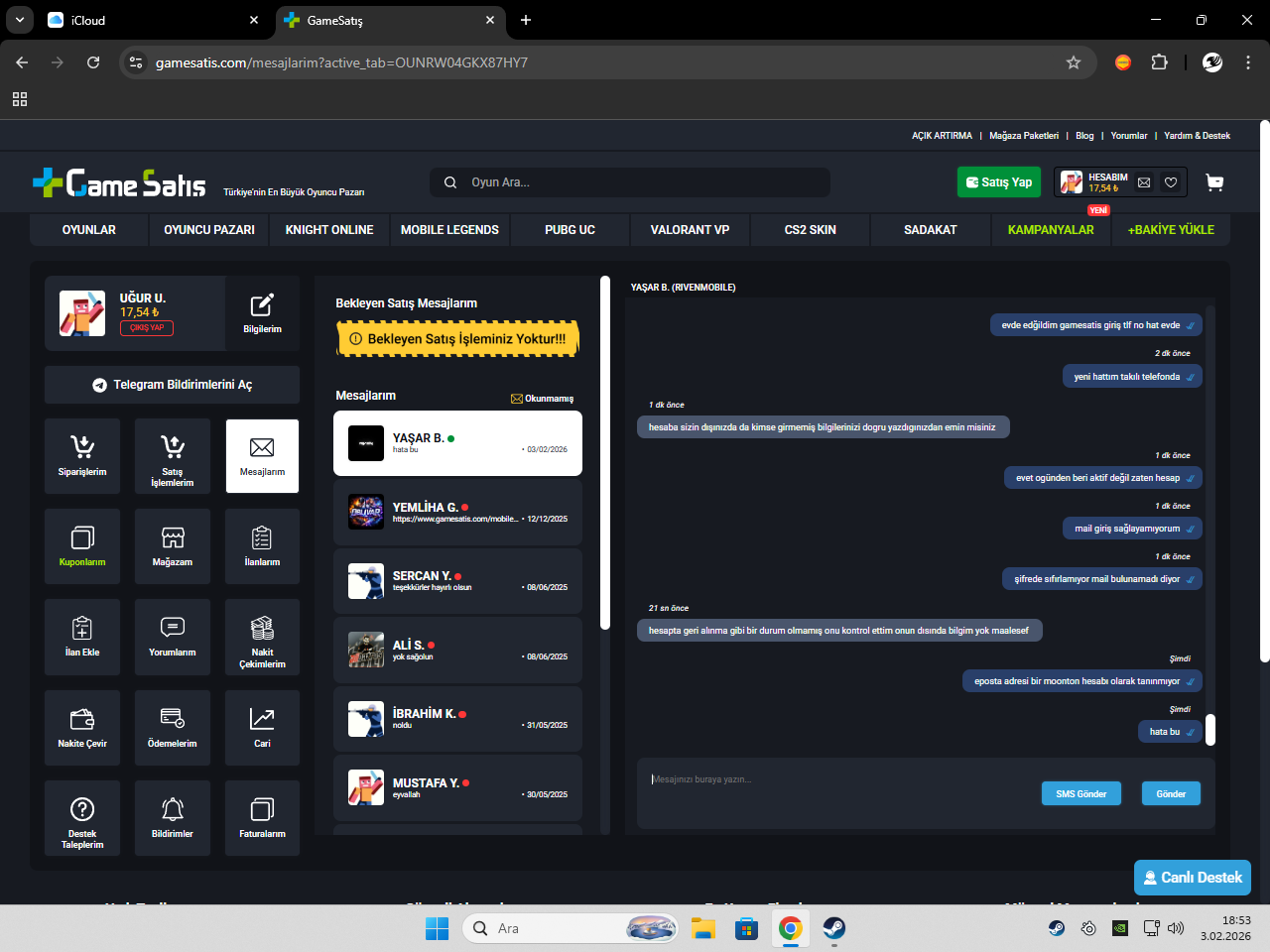
Task: Click the Satış Yap button
Action: [x=999, y=182]
